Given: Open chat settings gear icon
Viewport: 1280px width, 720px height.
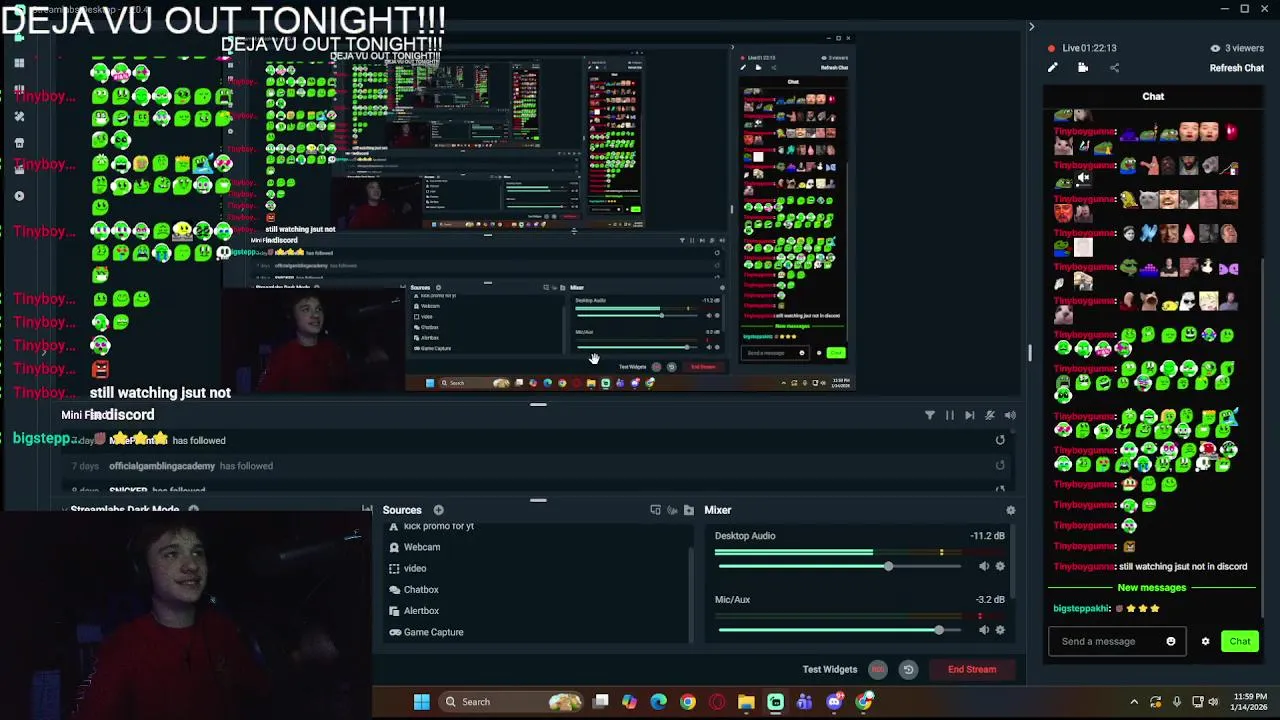Looking at the screenshot, I should click(1205, 641).
